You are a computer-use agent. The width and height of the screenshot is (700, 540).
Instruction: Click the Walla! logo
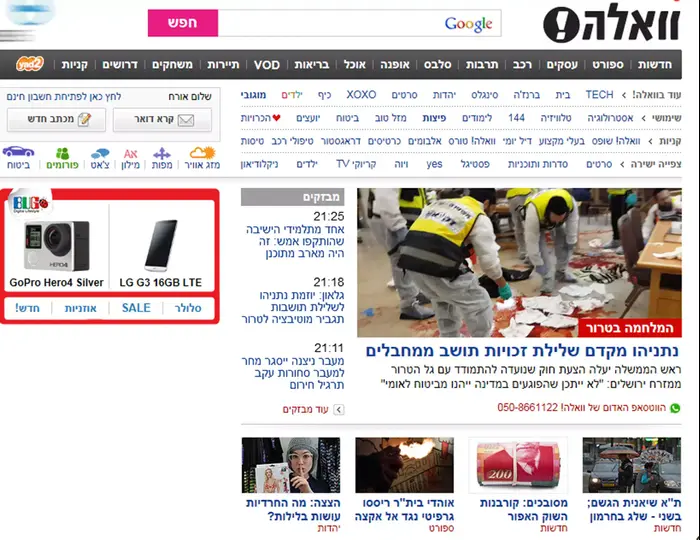pyautogui.click(x=612, y=23)
